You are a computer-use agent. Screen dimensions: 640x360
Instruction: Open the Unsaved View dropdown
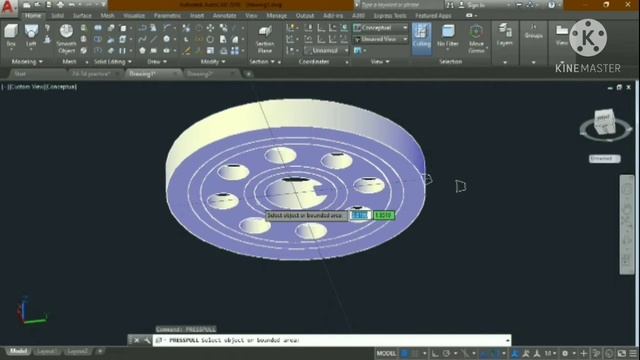coord(380,39)
